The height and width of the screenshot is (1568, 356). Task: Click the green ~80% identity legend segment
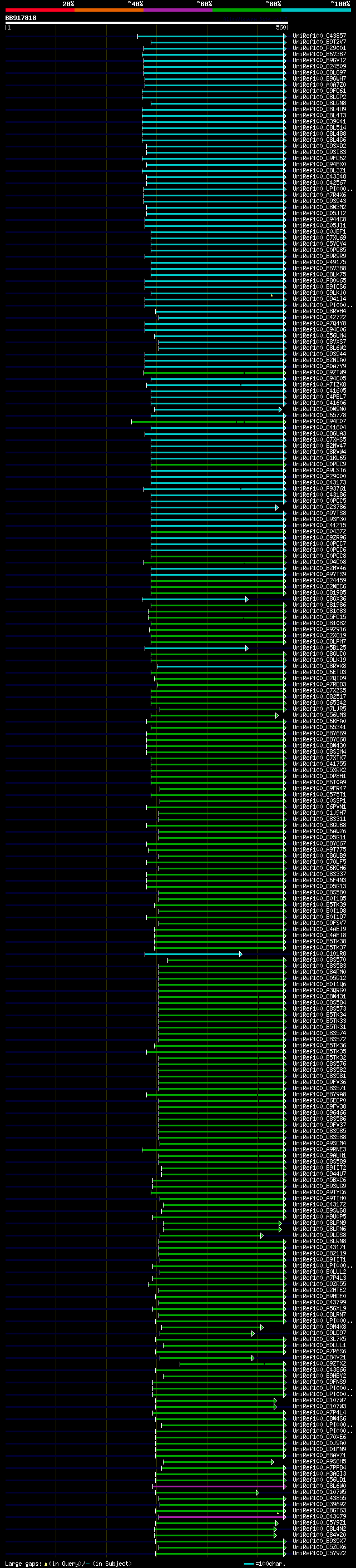pos(247,10)
